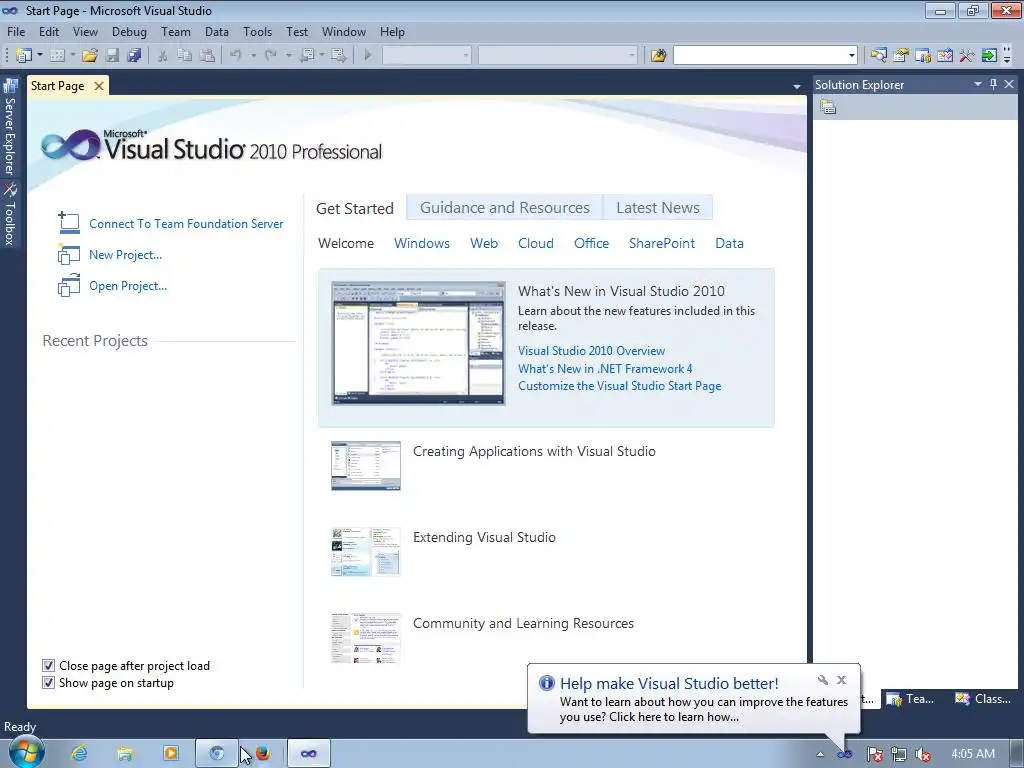The image size is (1024, 768).
Task: Open the File menu
Action: (x=16, y=31)
